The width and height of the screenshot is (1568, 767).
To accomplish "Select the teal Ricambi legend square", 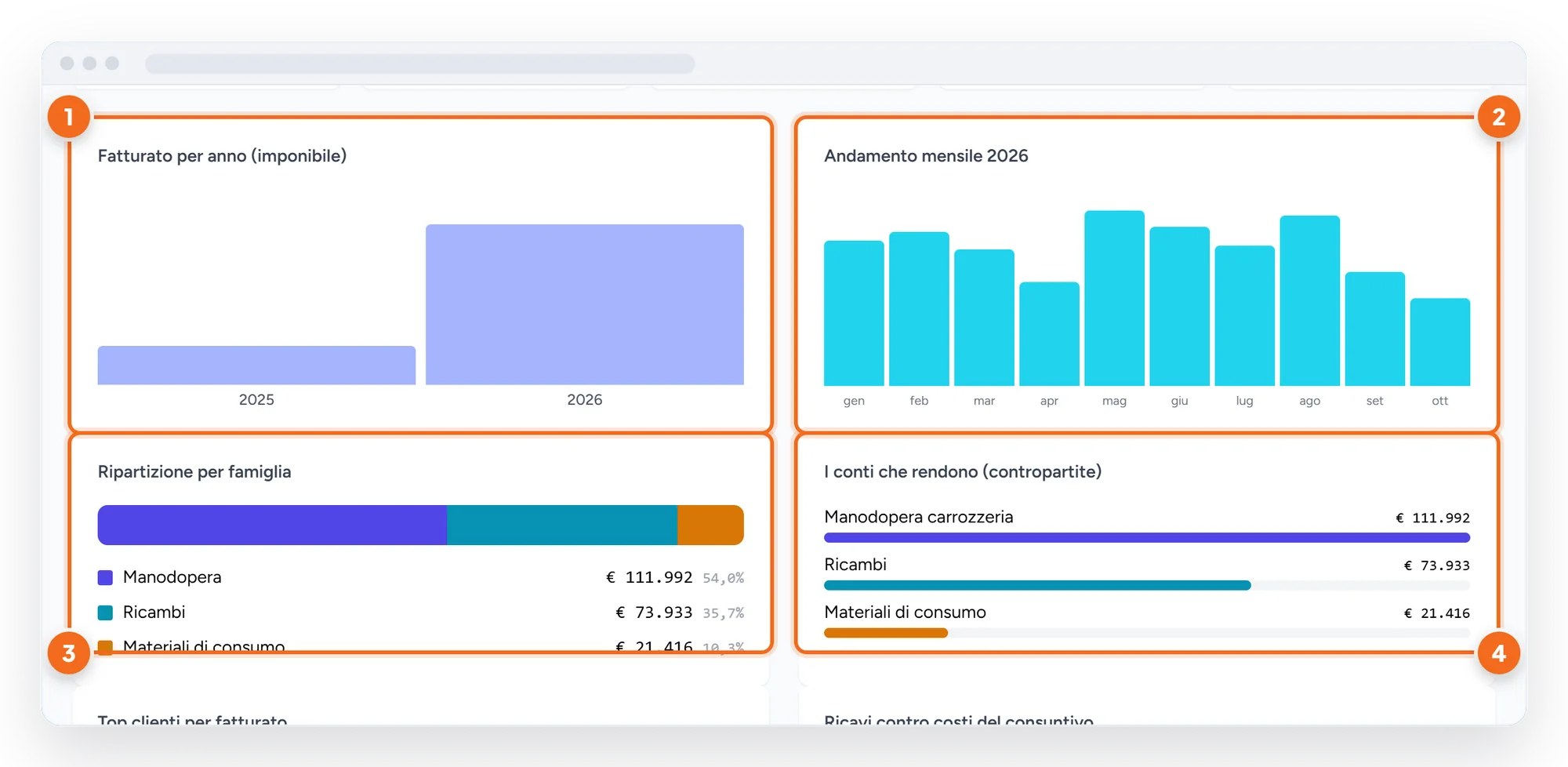I will click(x=105, y=613).
